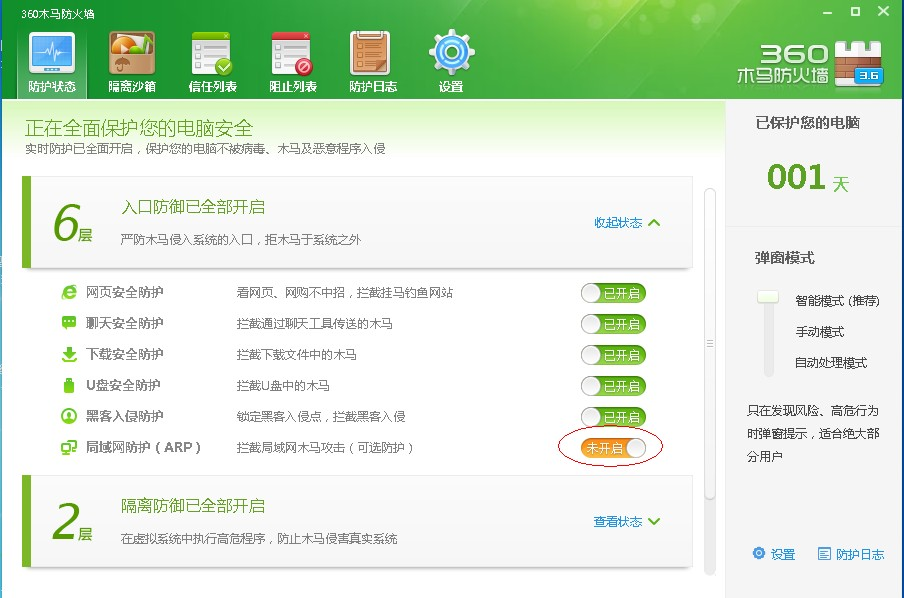
Task: Open the 信任列表 trust list icon
Action: click(212, 53)
